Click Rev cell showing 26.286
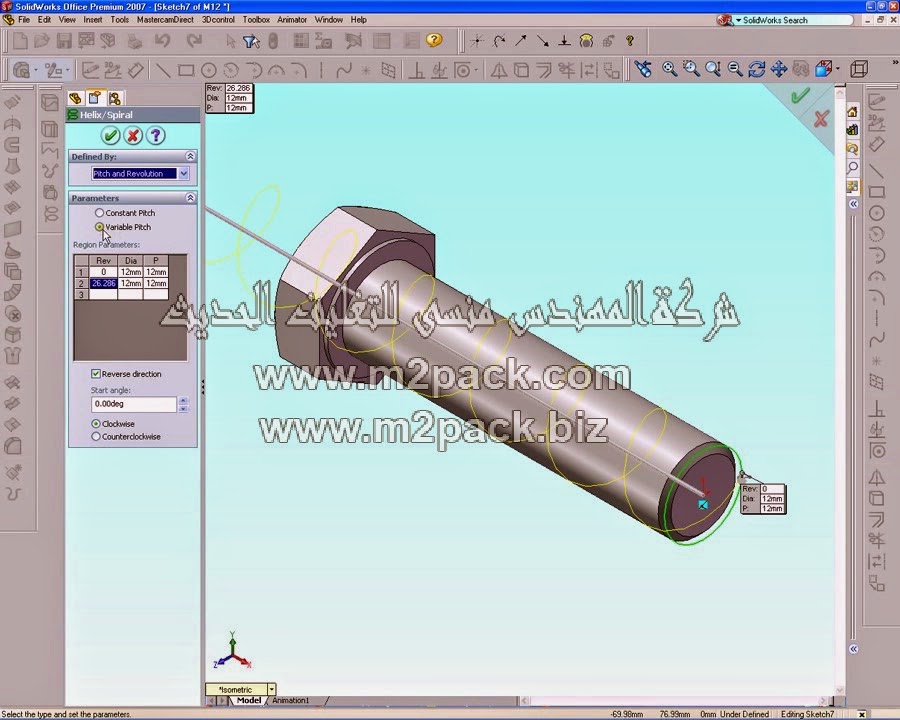Viewport: 900px width, 720px height. [103, 283]
